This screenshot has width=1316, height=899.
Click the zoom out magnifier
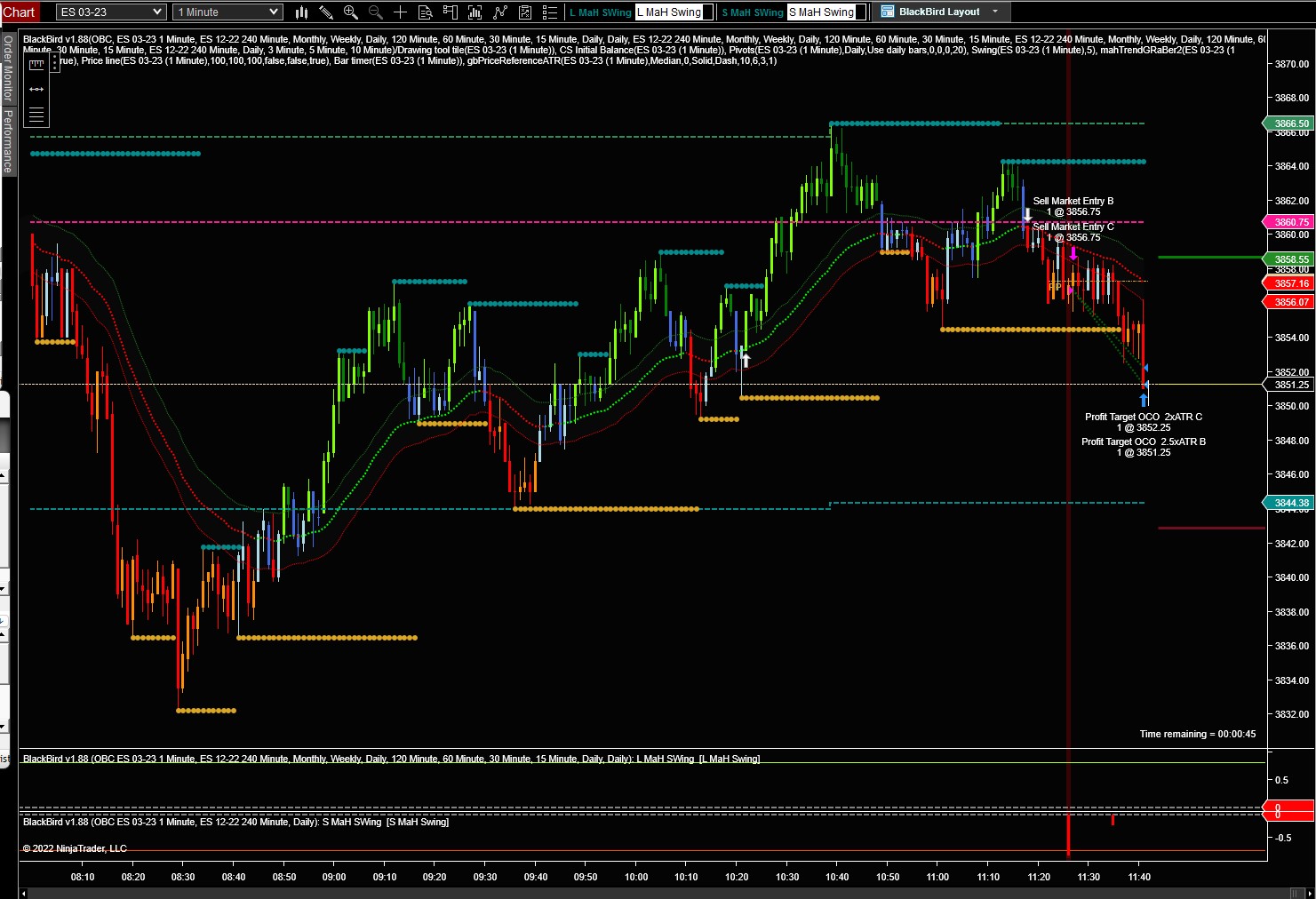point(376,12)
